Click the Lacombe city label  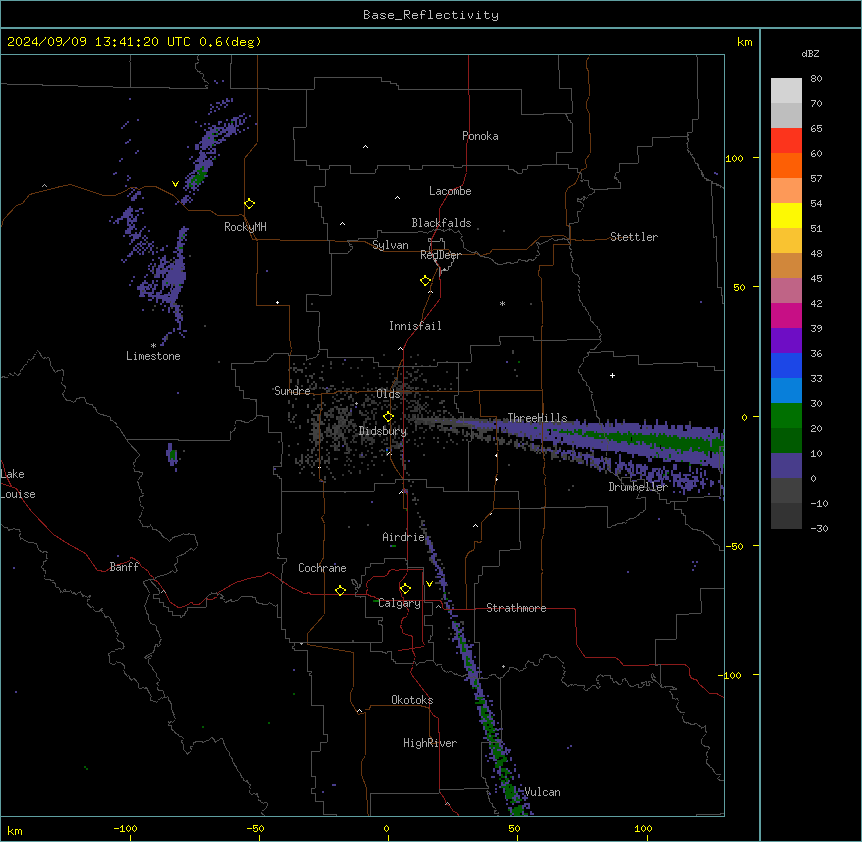point(450,191)
